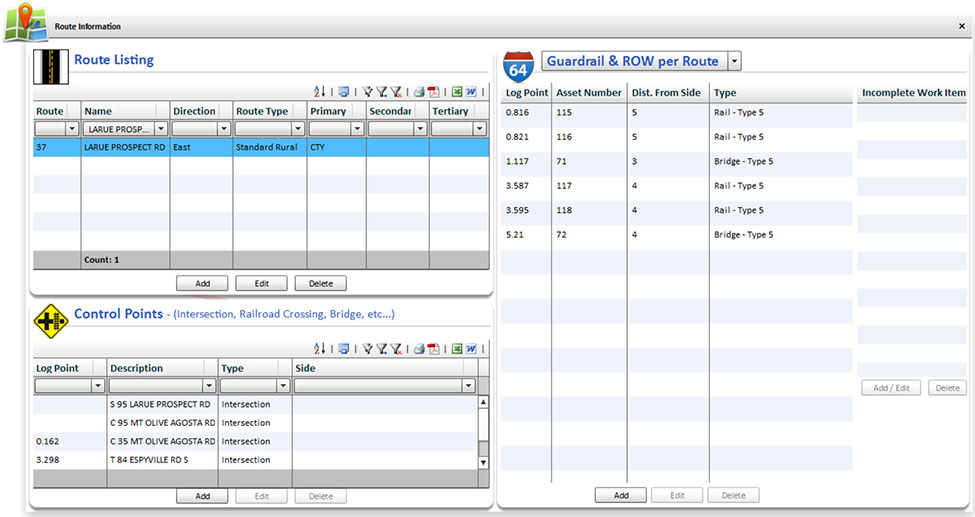Click the Add button under Route Listing
Viewport: 975px width, 517px height.
coord(202,284)
